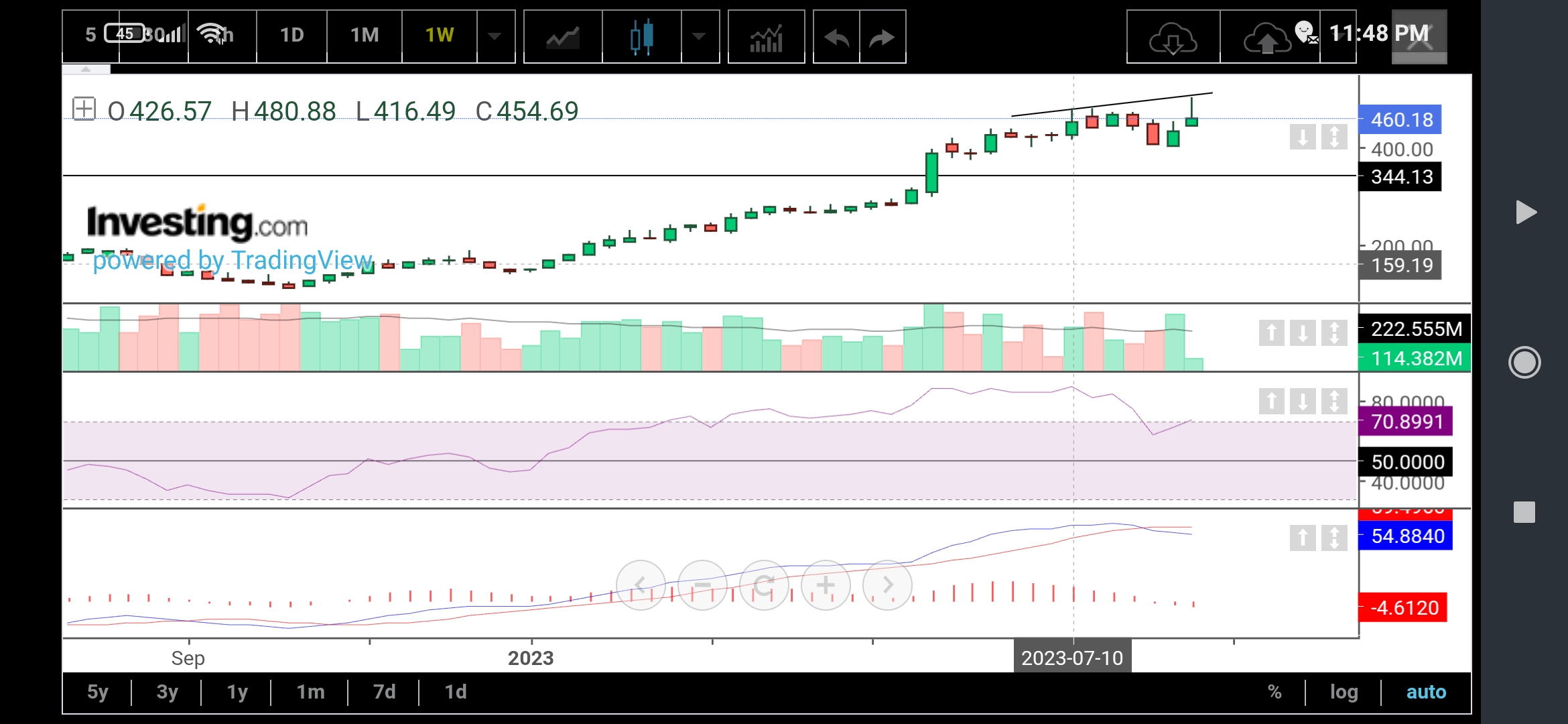The height and width of the screenshot is (724, 1568).
Task: Toggle the log scale option
Action: [x=1344, y=692]
